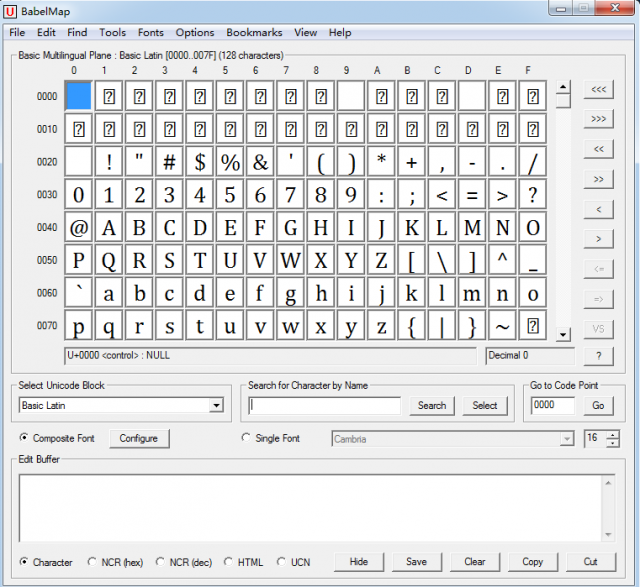Click the >> navigation button

point(598,179)
